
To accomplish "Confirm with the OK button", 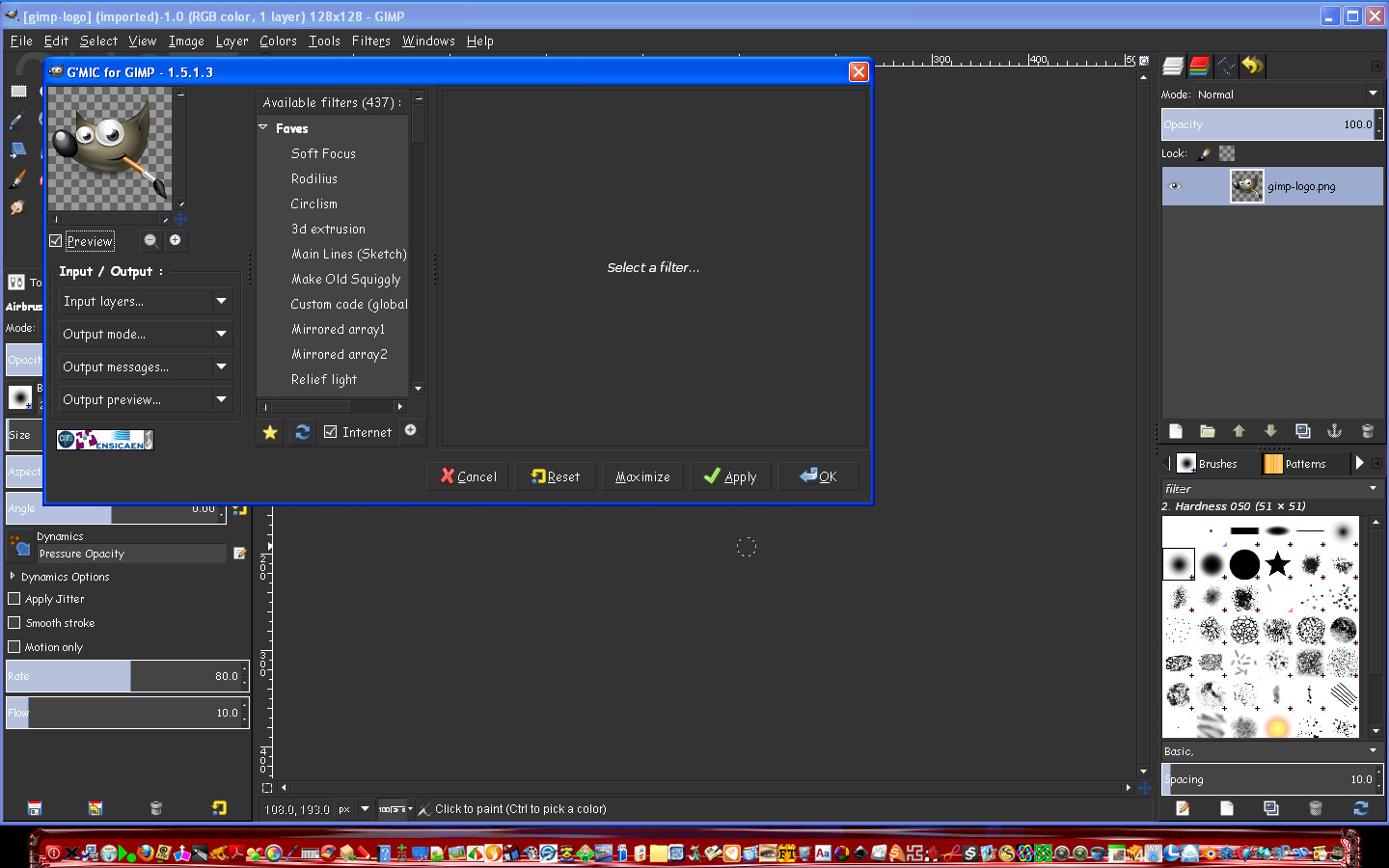I will coord(818,476).
